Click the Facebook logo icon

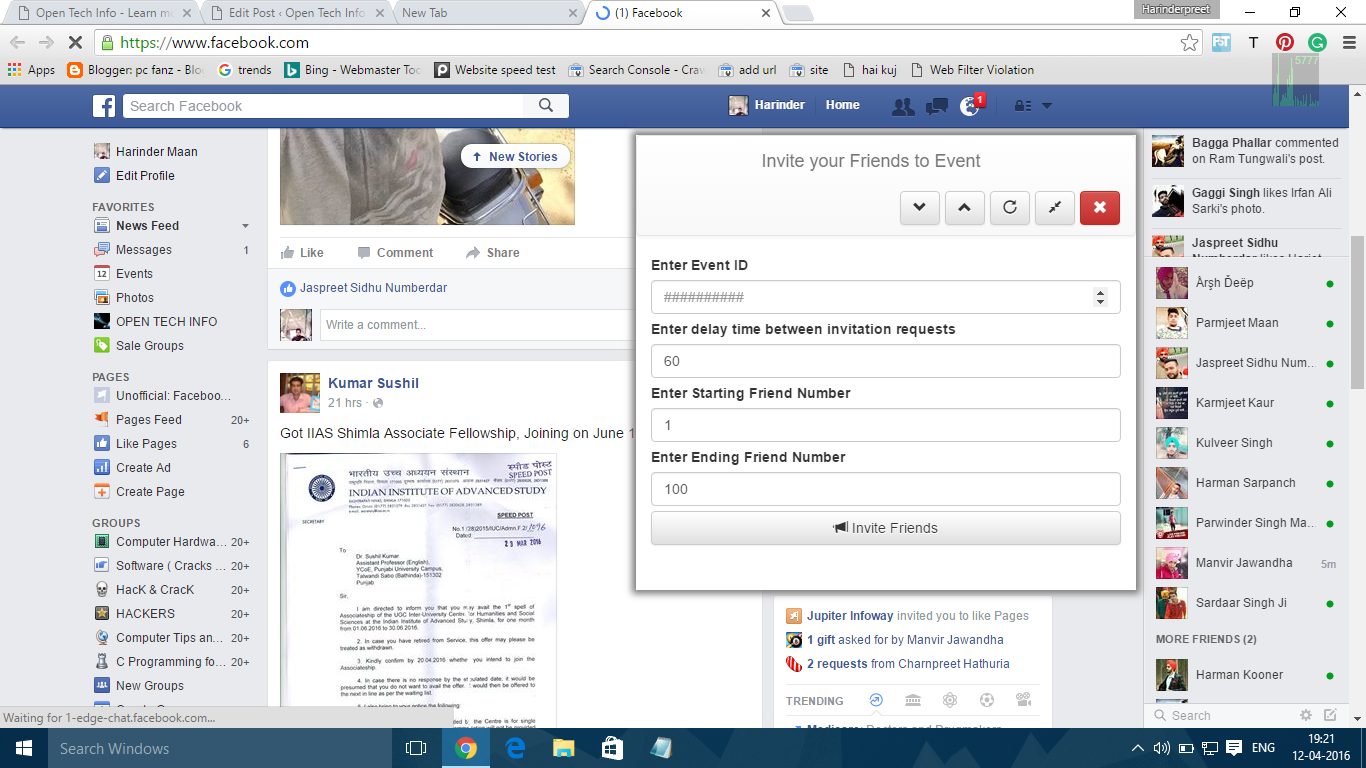click(x=104, y=106)
